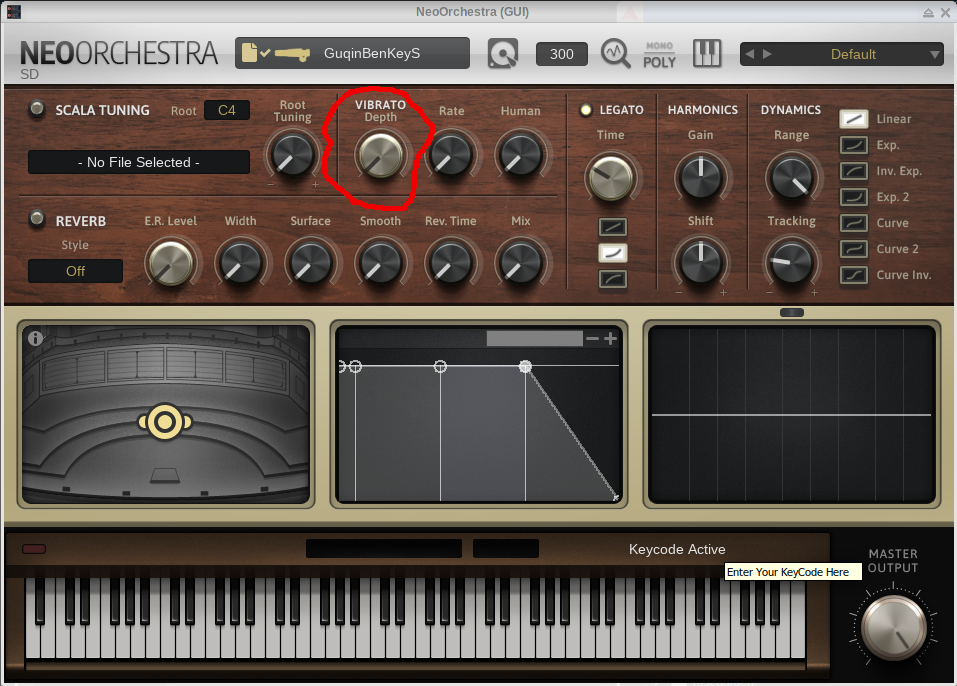Select the Exp. dynamics curve

click(853, 144)
